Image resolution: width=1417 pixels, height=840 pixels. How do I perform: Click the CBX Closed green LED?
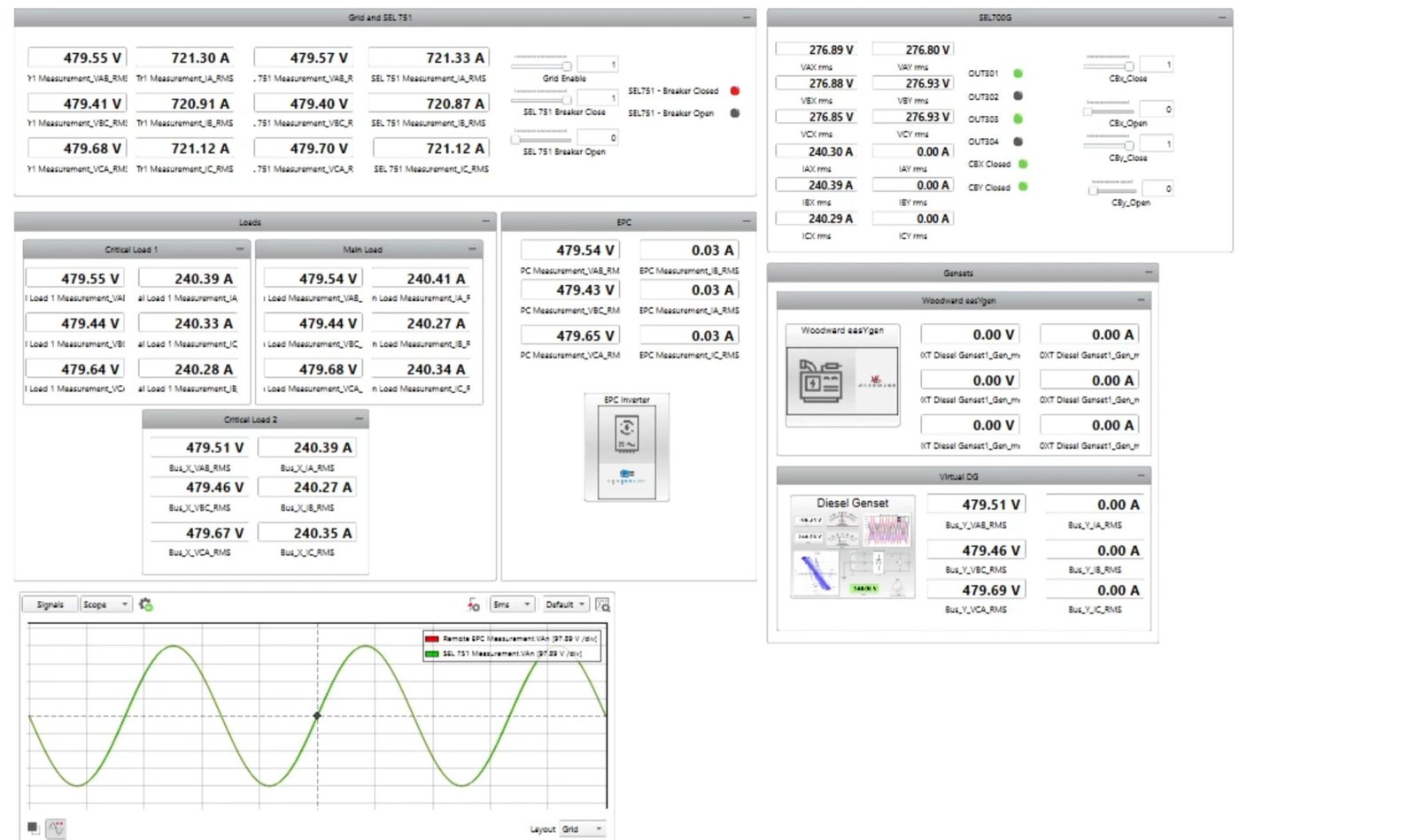click(x=1023, y=164)
